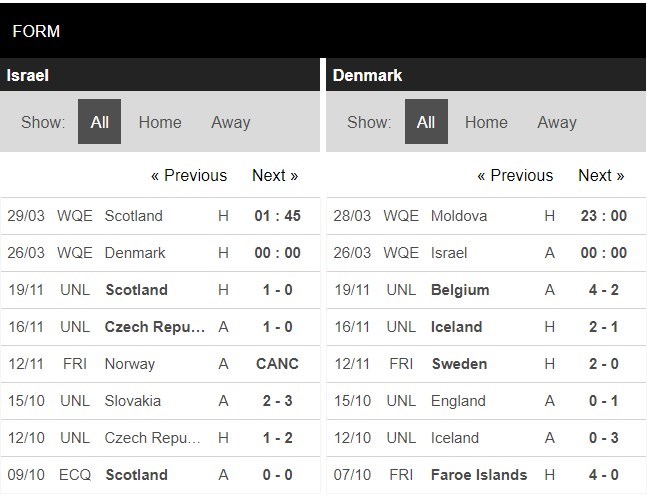
Task: Show Israel's Away matches only
Action: 230,122
